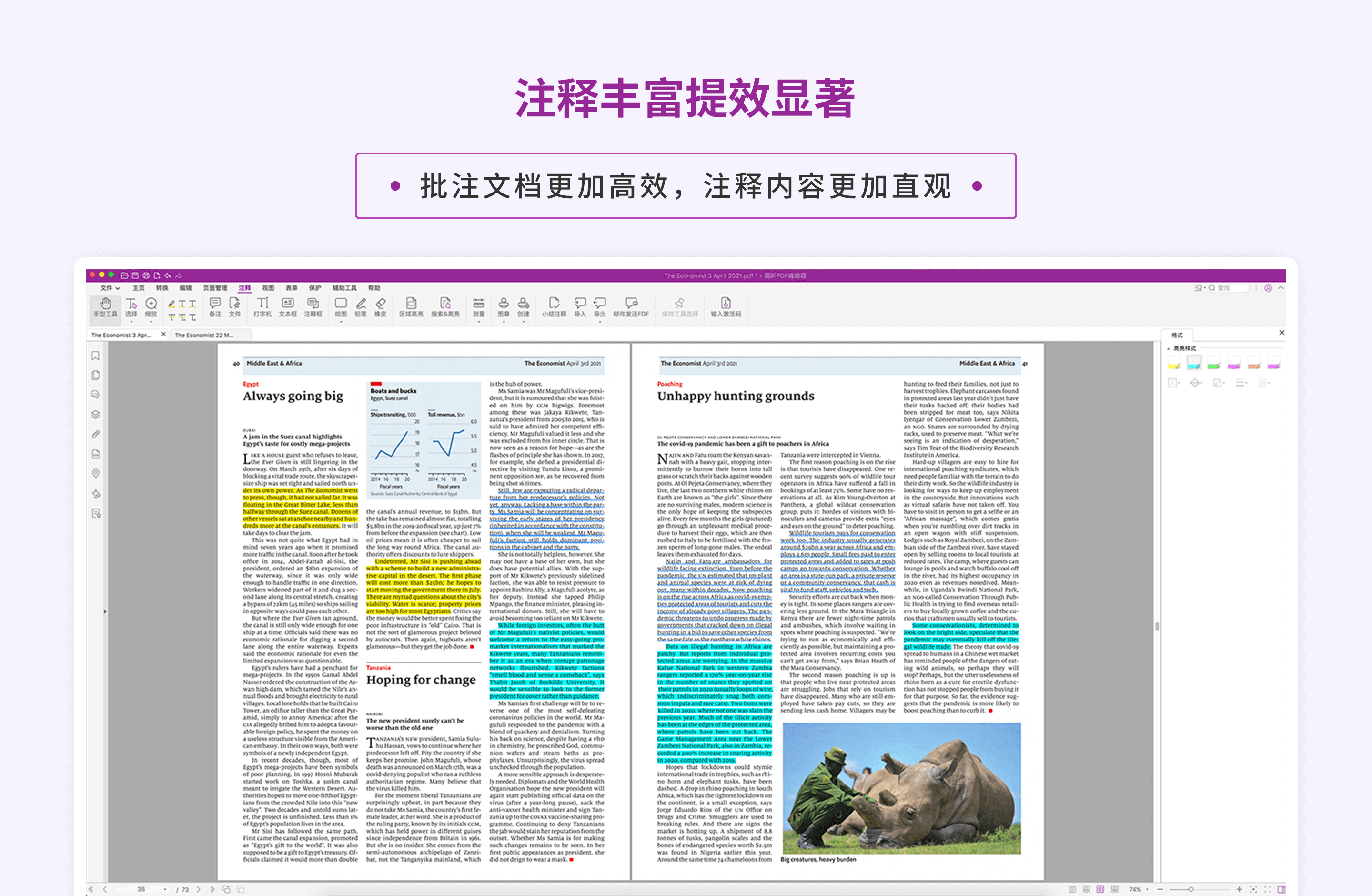
Task: Close The Economist 3 Apr... document tab
Action: coord(163,334)
